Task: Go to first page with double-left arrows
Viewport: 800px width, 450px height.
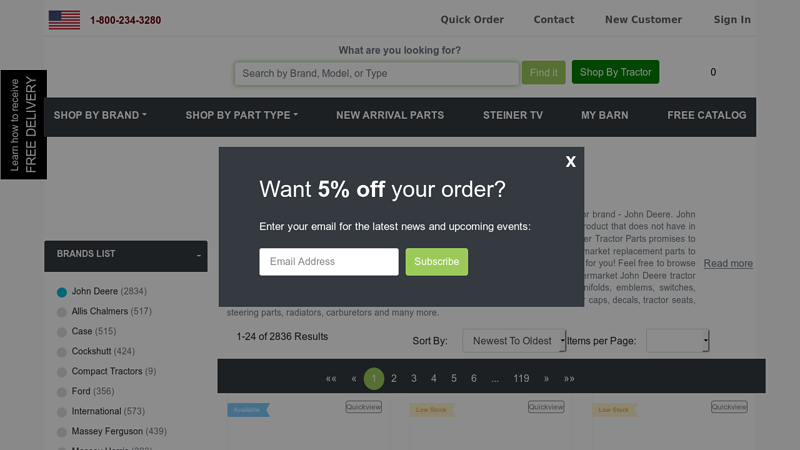Action: coord(331,379)
